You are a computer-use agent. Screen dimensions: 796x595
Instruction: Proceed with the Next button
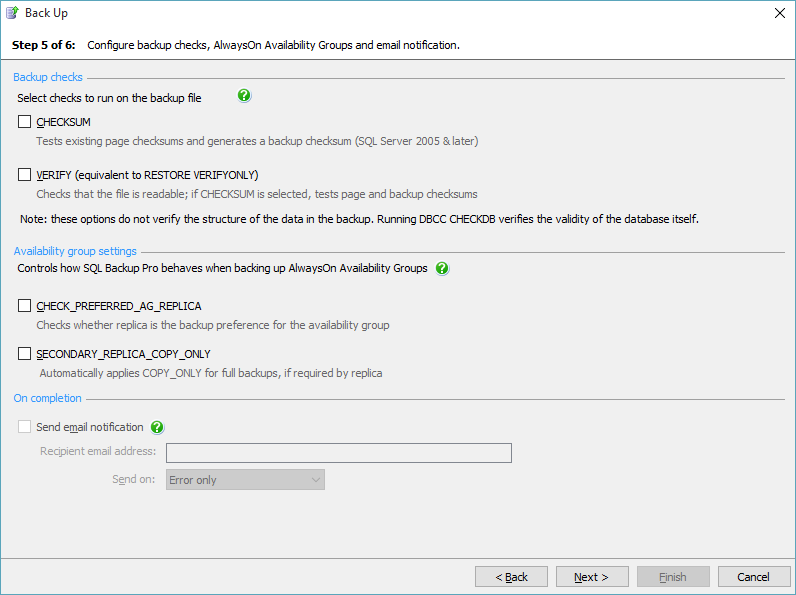(x=591, y=577)
